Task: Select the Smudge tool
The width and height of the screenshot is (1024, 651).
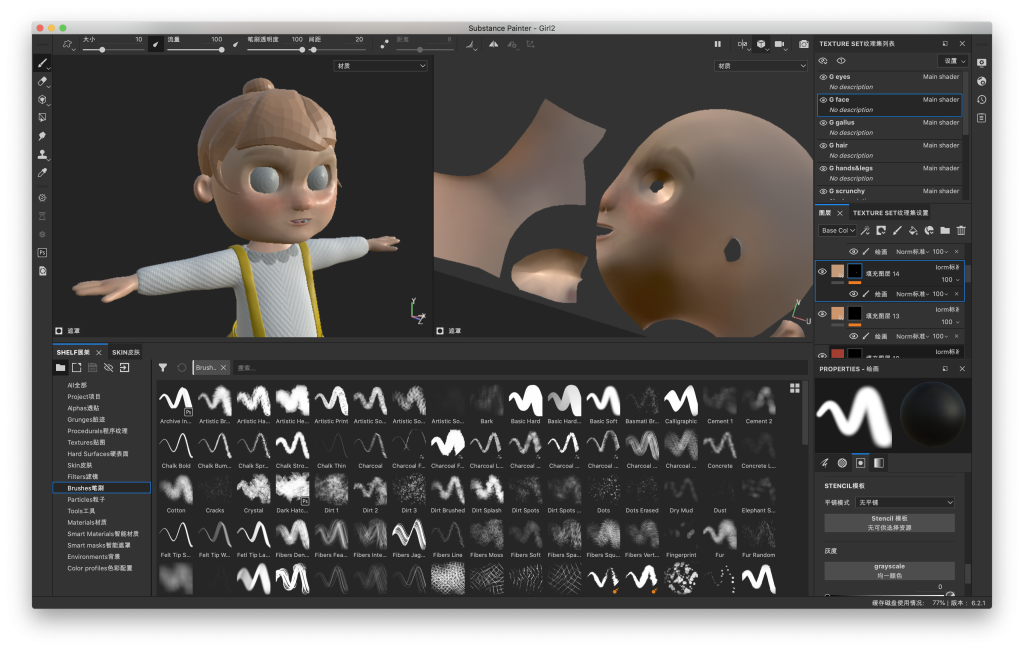Action: pyautogui.click(x=42, y=136)
